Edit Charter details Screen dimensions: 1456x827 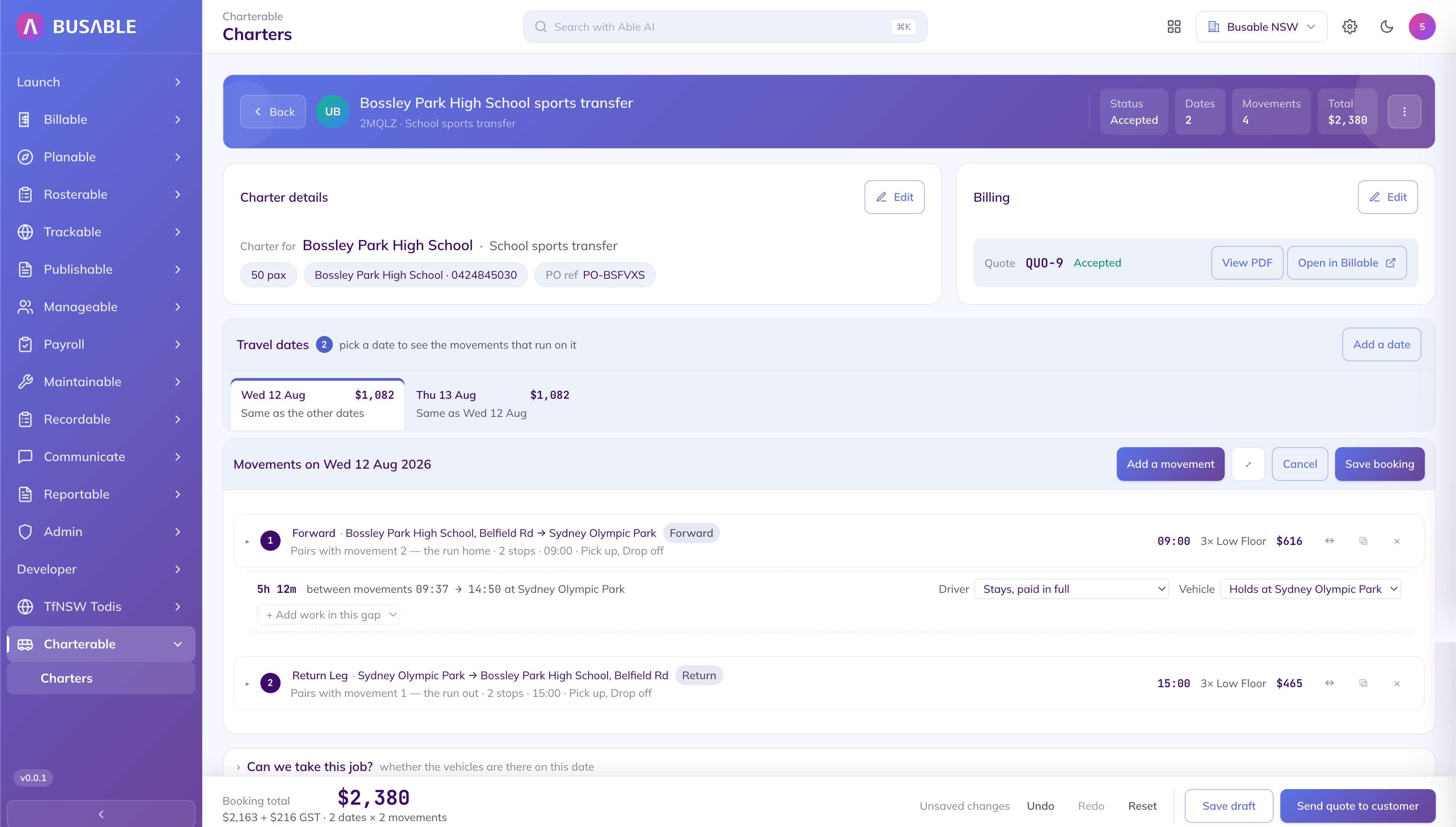894,197
